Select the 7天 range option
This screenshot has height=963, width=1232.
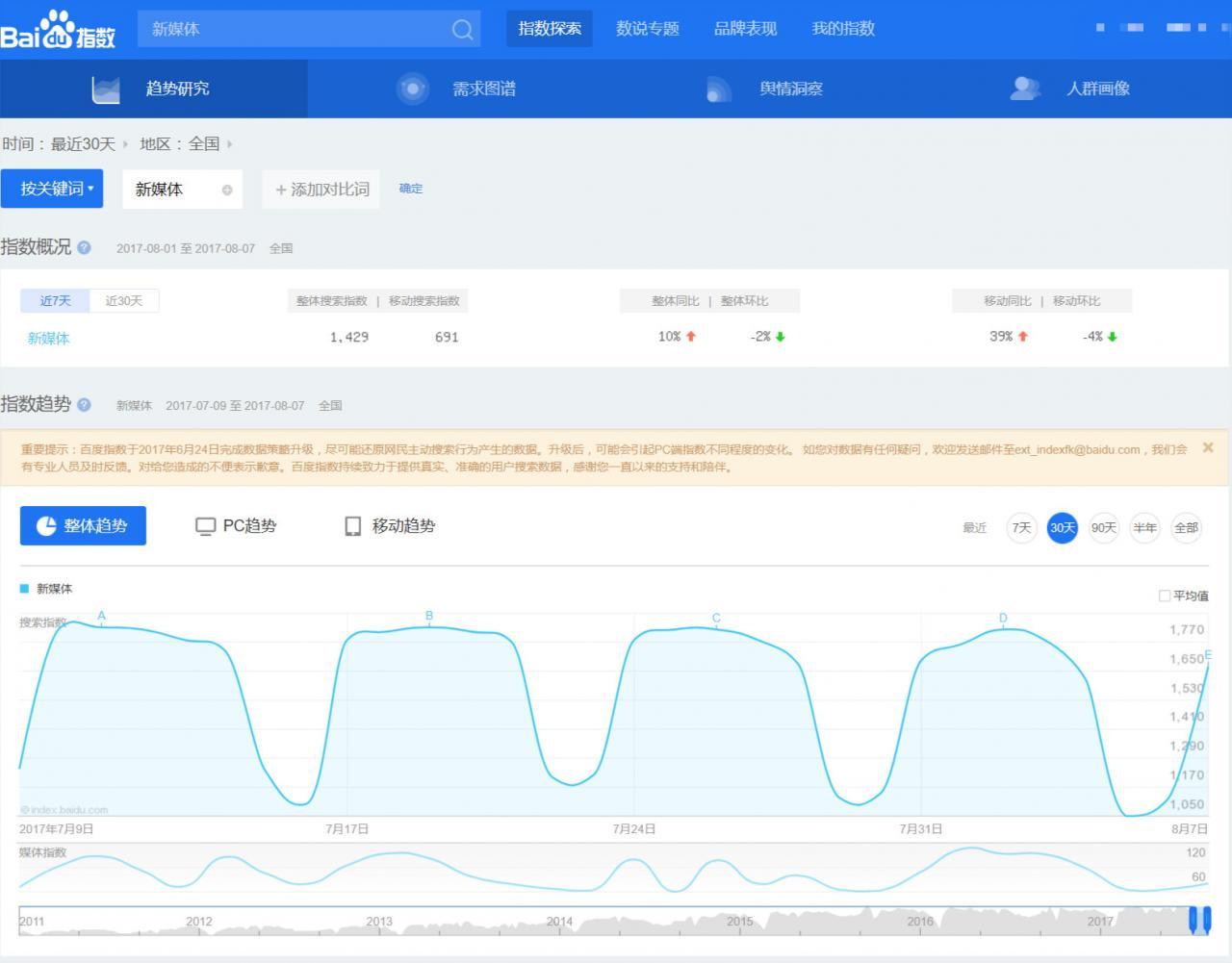coord(1021,528)
